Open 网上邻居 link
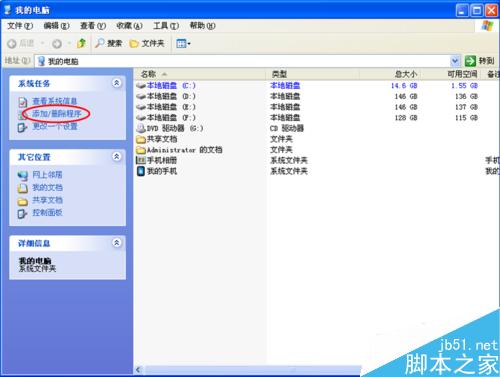The width and height of the screenshot is (500, 377). point(47,175)
